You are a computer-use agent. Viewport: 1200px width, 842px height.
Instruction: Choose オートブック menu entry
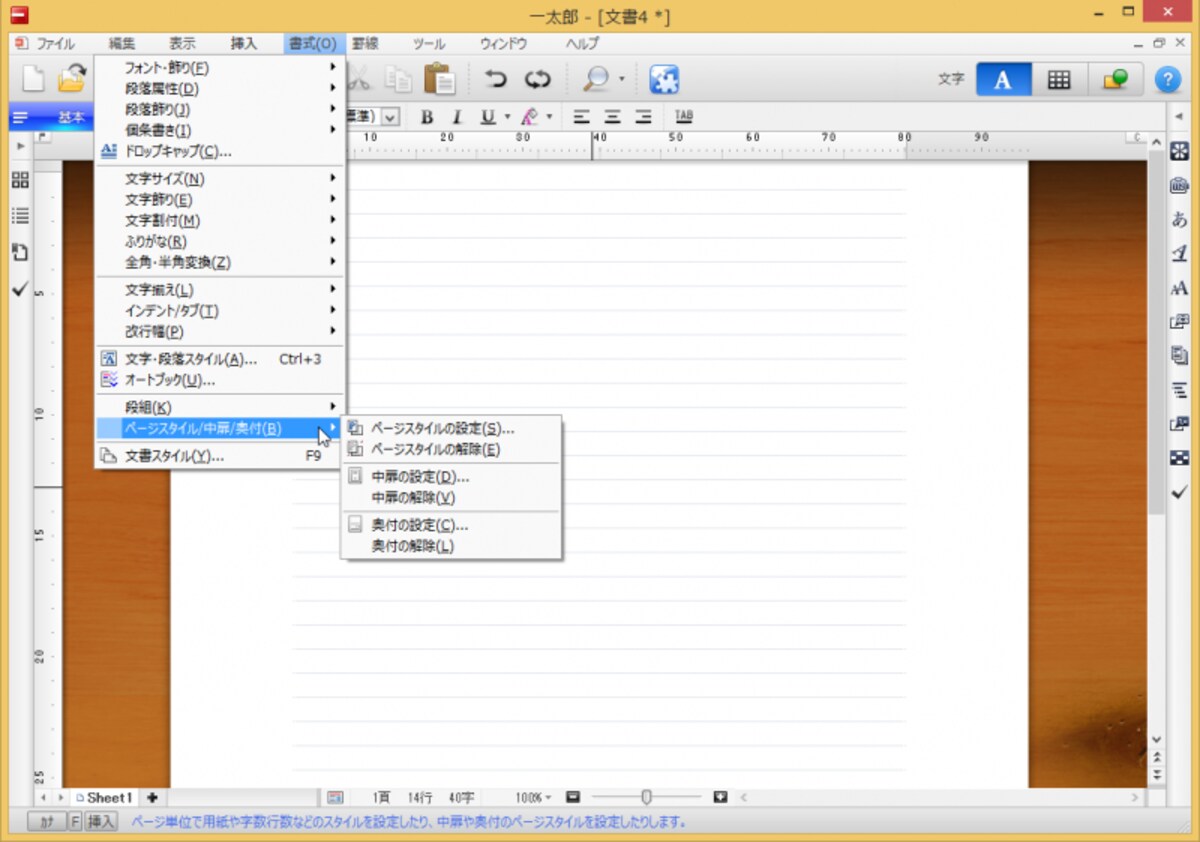tap(220, 380)
